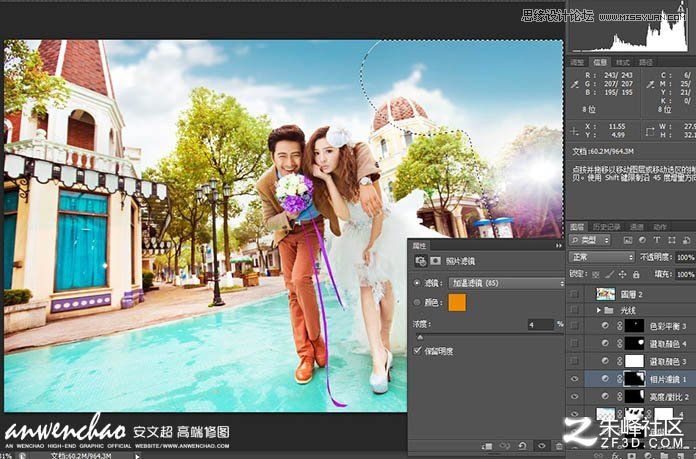696x459 pixels.
Task: Delete adjustment with Properties panel trash icon
Action: coord(558,446)
